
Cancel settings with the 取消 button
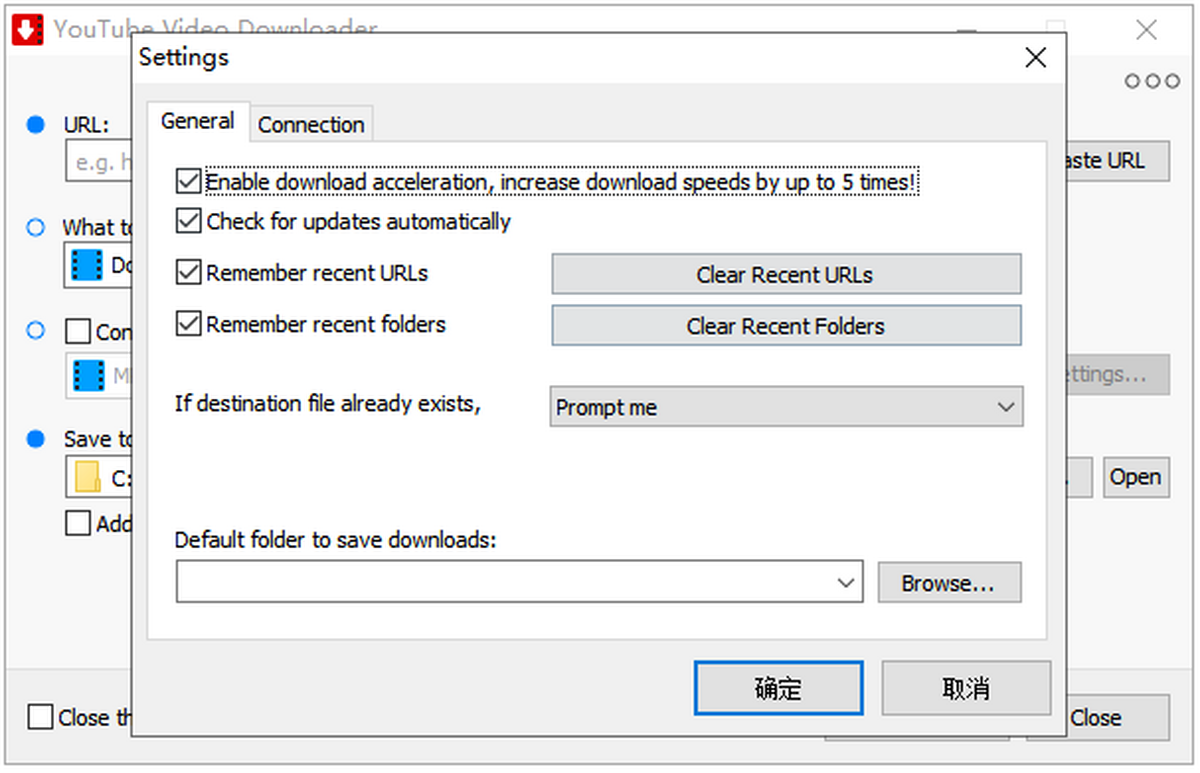[x=966, y=688]
